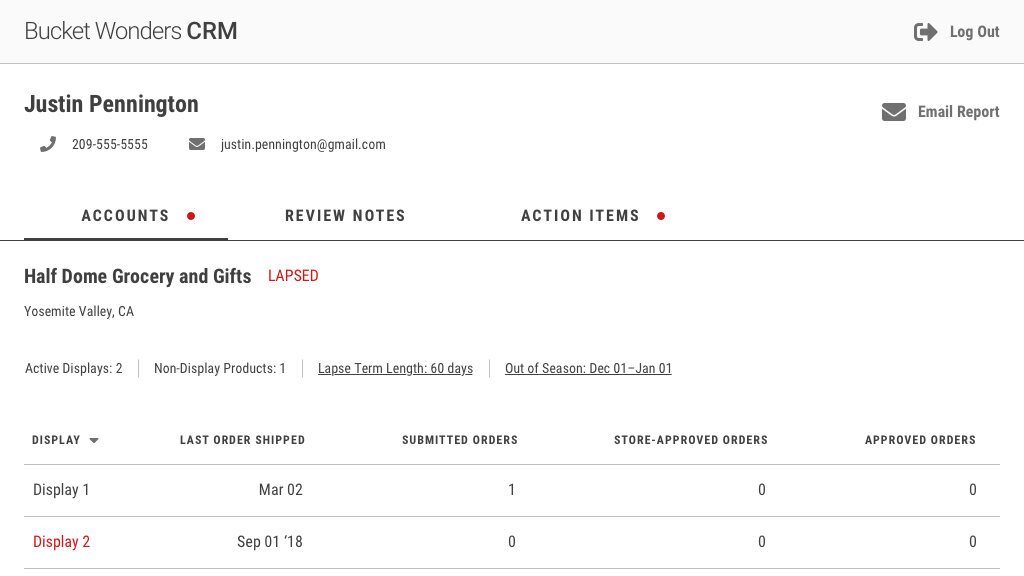The height and width of the screenshot is (576, 1024).
Task: Click the Email Report label
Action: click(958, 112)
